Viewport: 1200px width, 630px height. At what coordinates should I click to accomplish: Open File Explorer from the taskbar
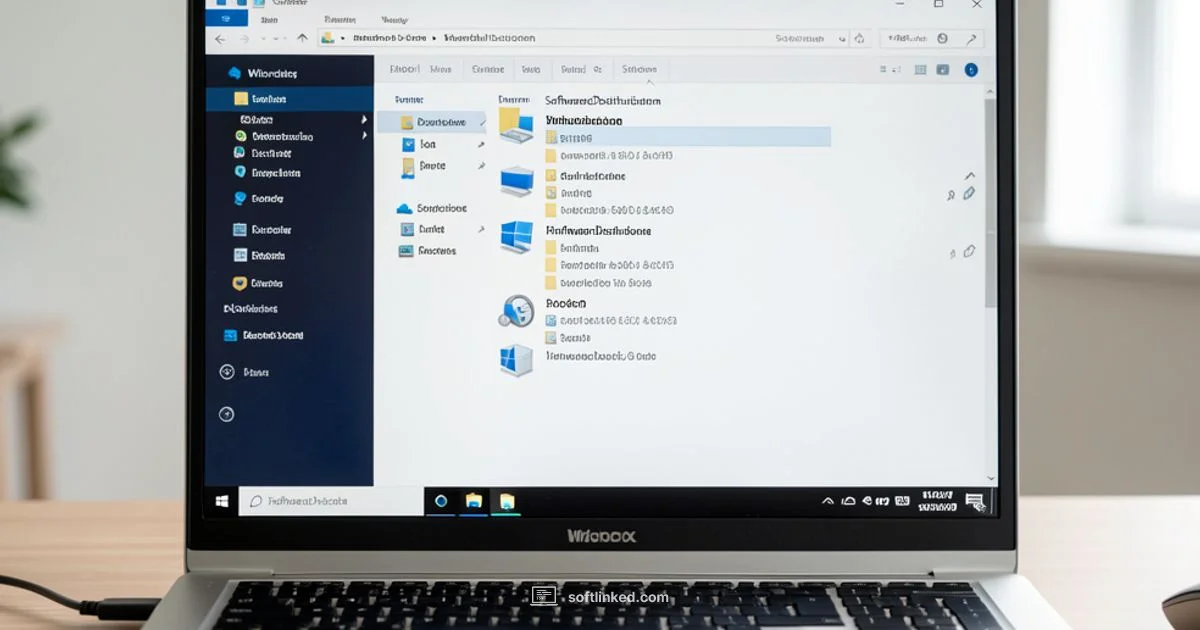tap(471, 500)
